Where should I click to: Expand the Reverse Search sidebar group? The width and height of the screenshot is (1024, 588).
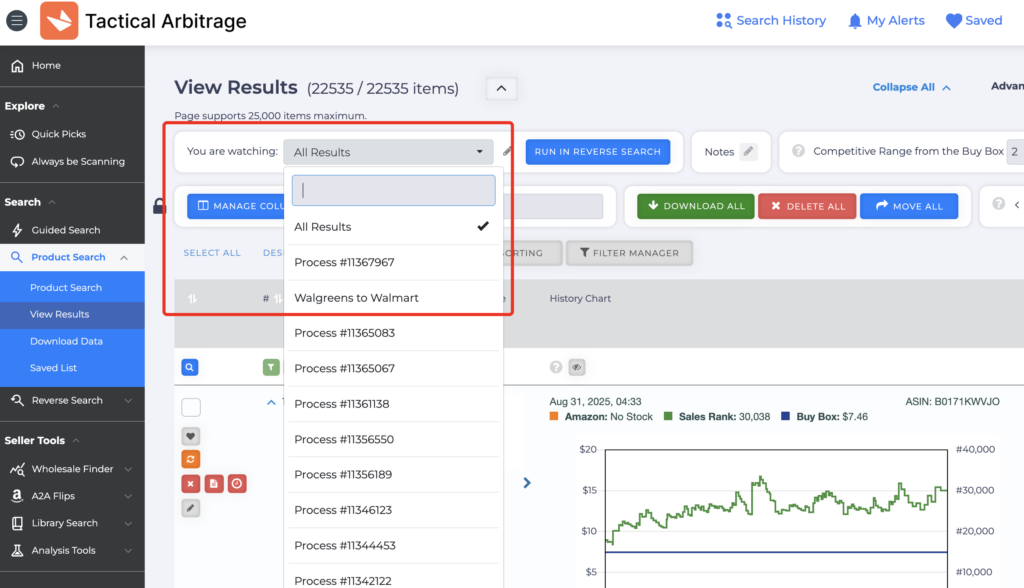[128, 400]
